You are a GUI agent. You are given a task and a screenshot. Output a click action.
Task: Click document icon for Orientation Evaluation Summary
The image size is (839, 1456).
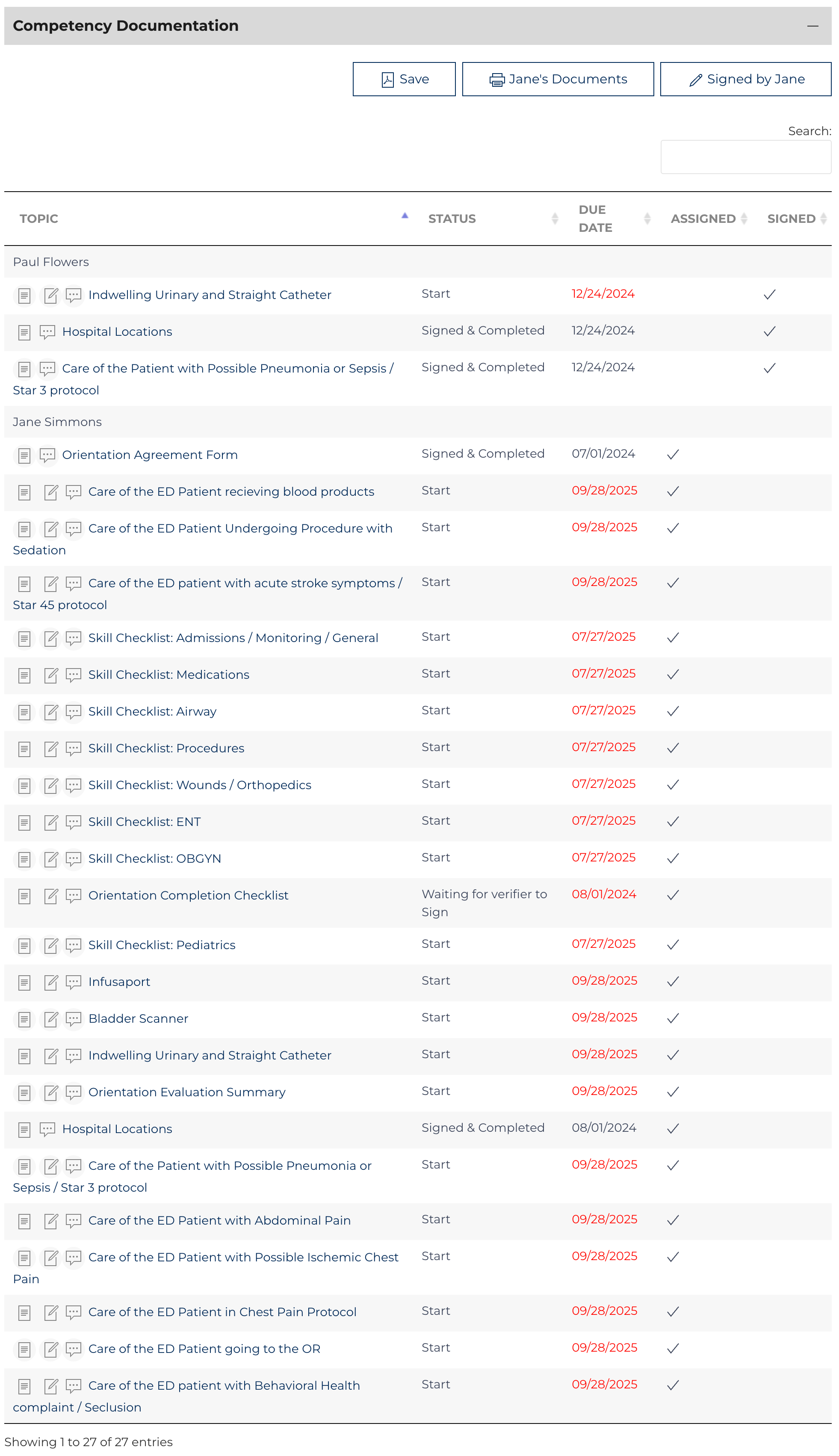pyautogui.click(x=24, y=1093)
